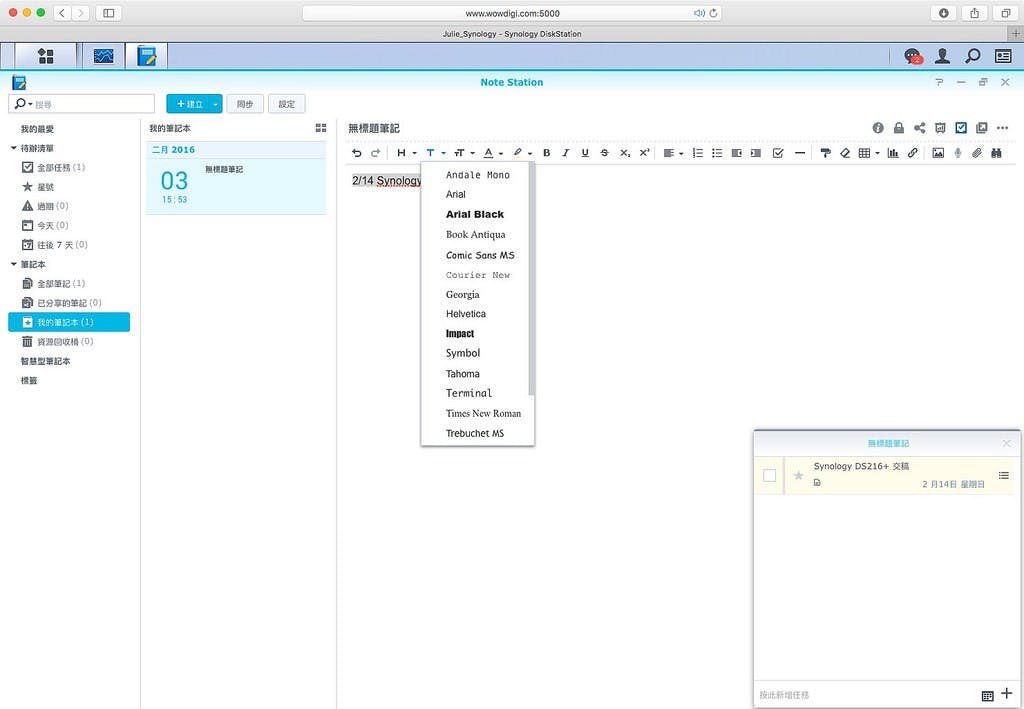This screenshot has width=1024, height=709.
Task: Apply strikethrough from the editor toolbar
Action: click(x=604, y=153)
